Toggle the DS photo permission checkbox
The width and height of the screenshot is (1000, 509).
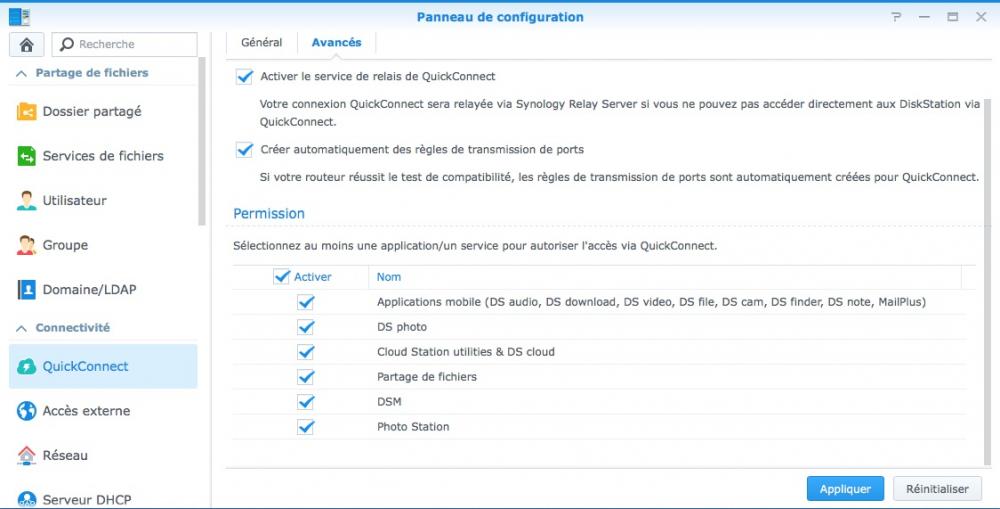coord(306,327)
